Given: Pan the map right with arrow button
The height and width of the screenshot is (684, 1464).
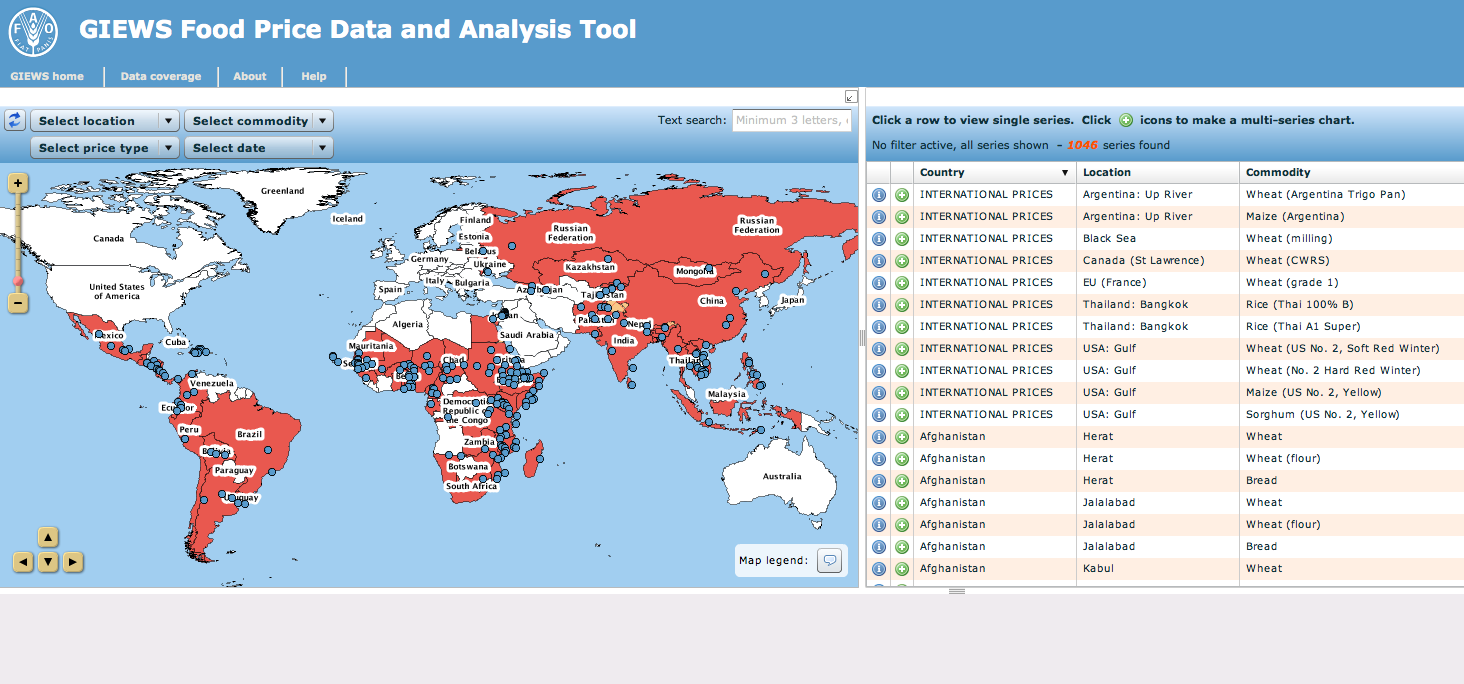Looking at the screenshot, I should tap(73, 562).
